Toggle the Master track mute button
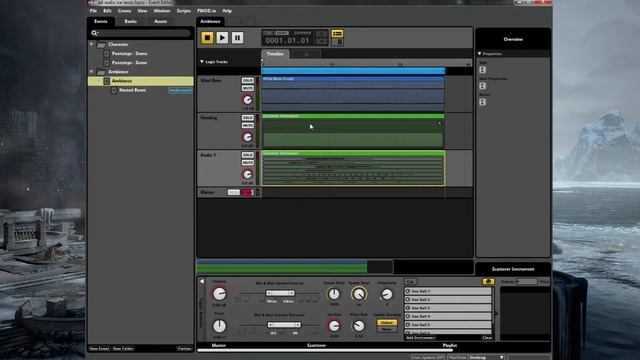The width and height of the screenshot is (640, 360). click(x=233, y=192)
